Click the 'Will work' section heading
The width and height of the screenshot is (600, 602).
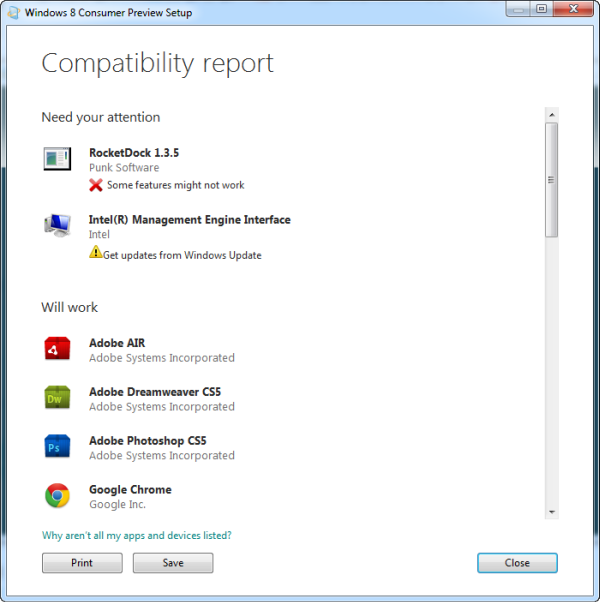(69, 307)
